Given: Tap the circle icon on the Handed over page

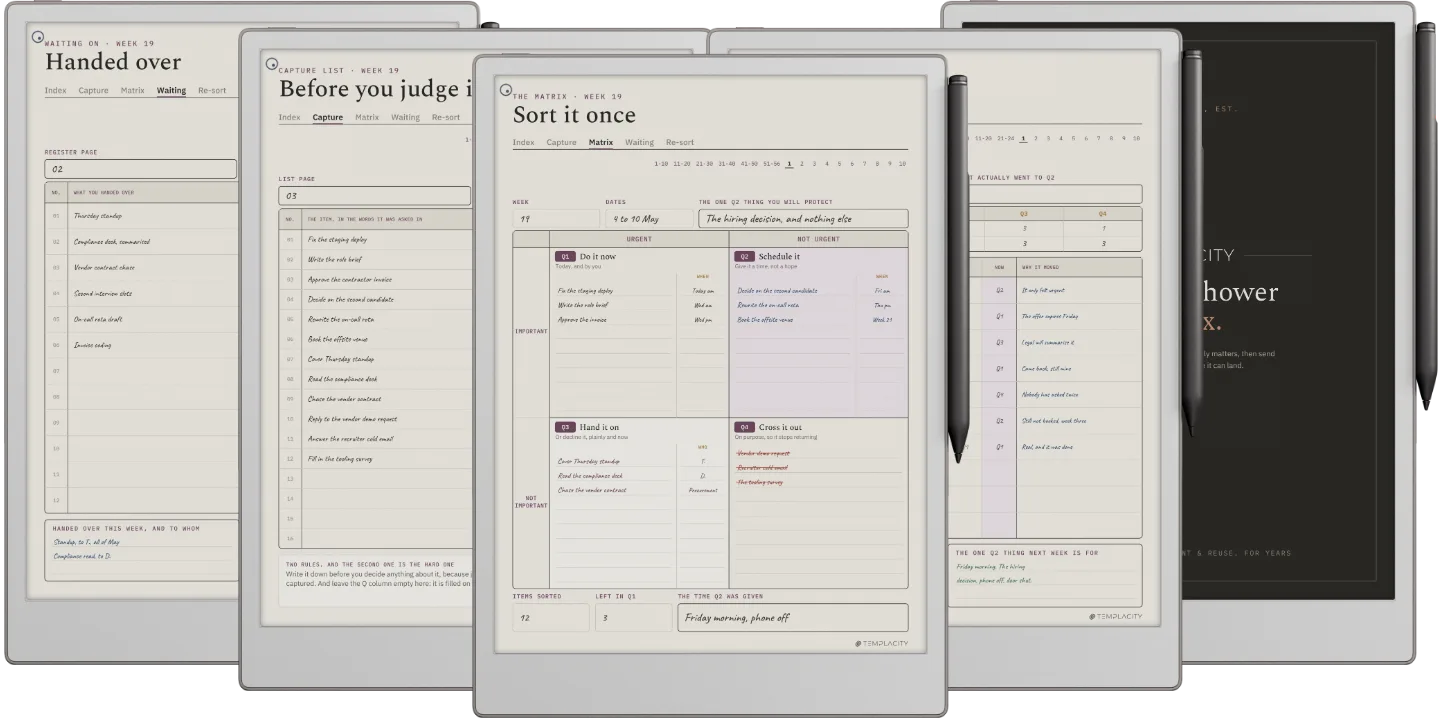Looking at the screenshot, I should [38, 37].
